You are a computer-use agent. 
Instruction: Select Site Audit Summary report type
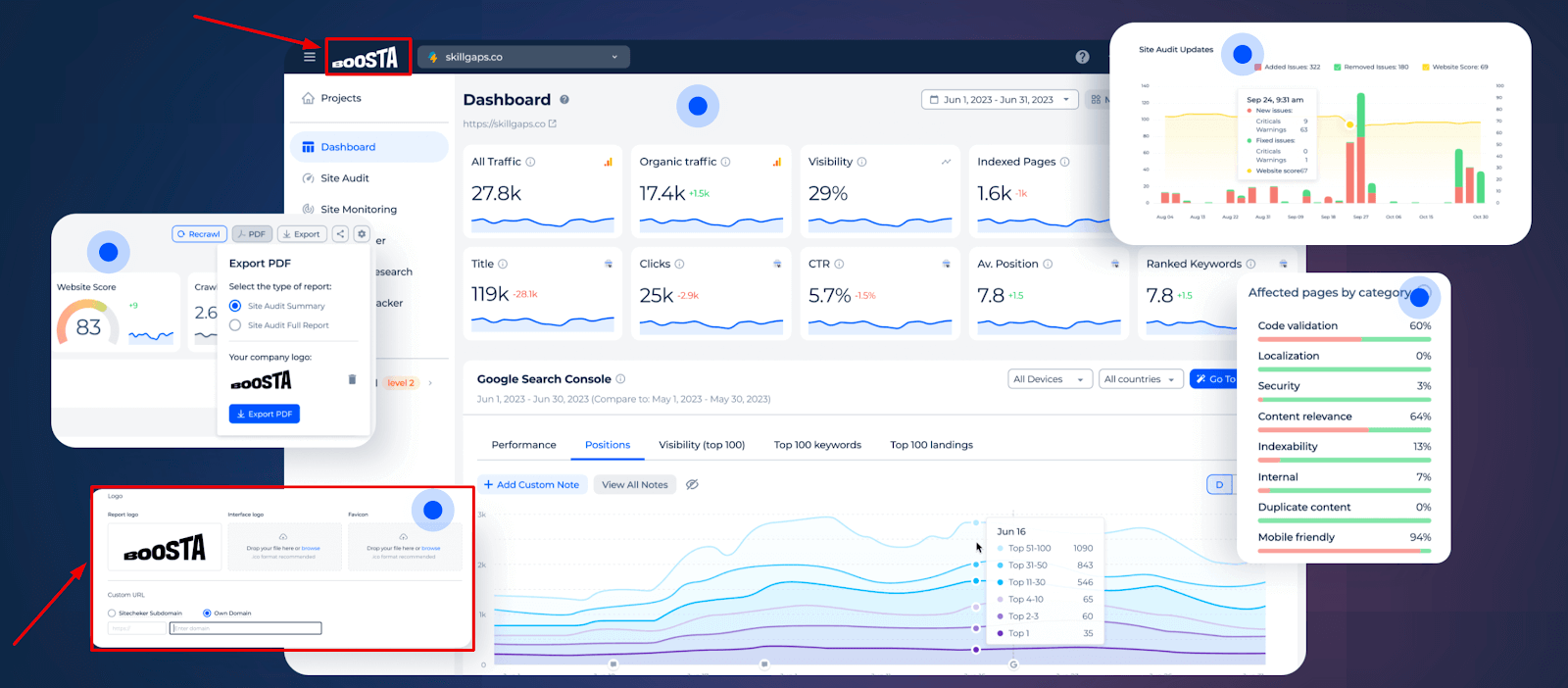(x=235, y=306)
